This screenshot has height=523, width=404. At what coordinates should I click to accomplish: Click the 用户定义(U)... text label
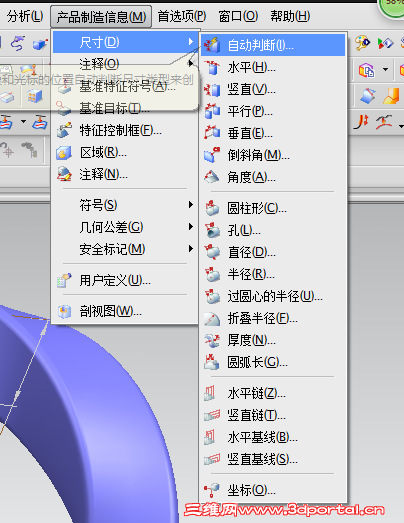pyautogui.click(x=115, y=280)
